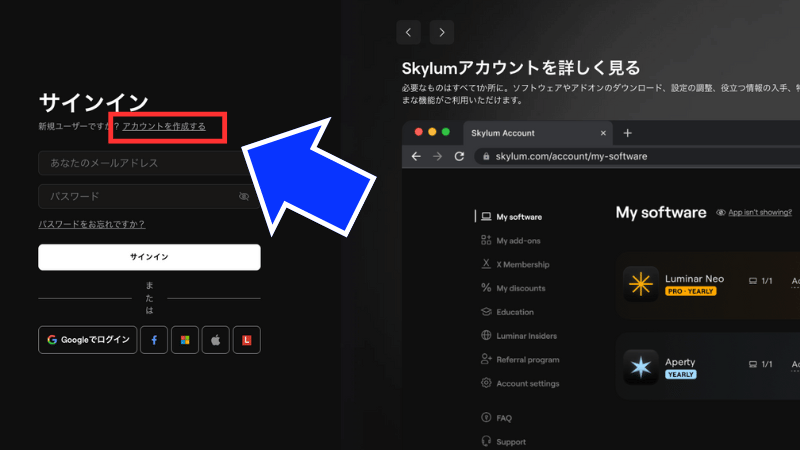The height and width of the screenshot is (450, 800).
Task: Reload the page with the refresh icon
Action: coord(459,157)
